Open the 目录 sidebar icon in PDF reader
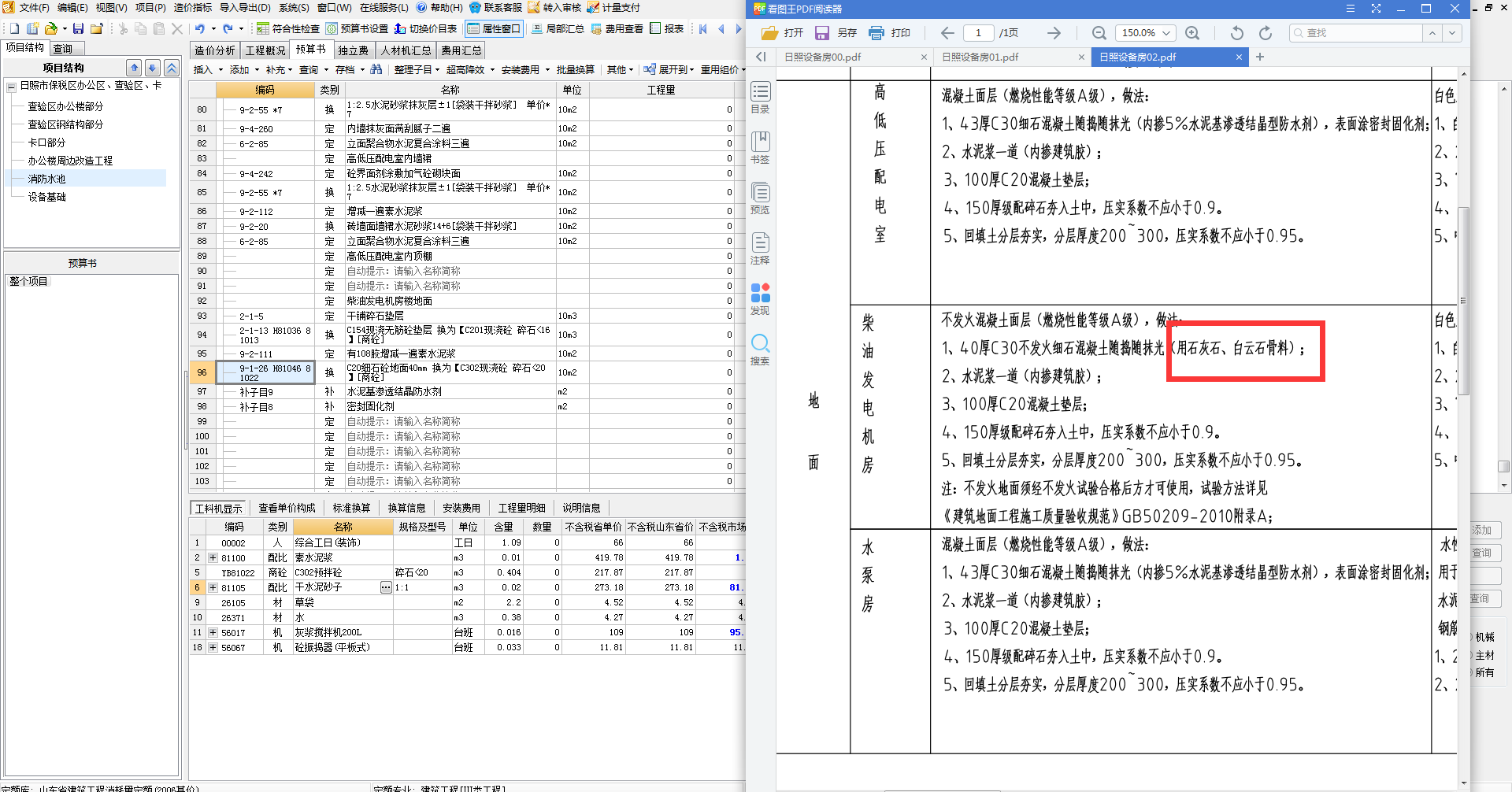This screenshot has height=792, width=1512. click(x=760, y=98)
